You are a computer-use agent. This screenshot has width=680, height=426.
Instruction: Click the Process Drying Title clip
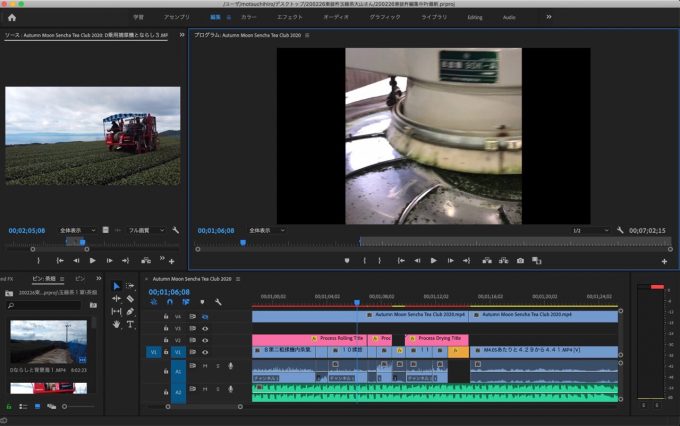[x=437, y=339]
